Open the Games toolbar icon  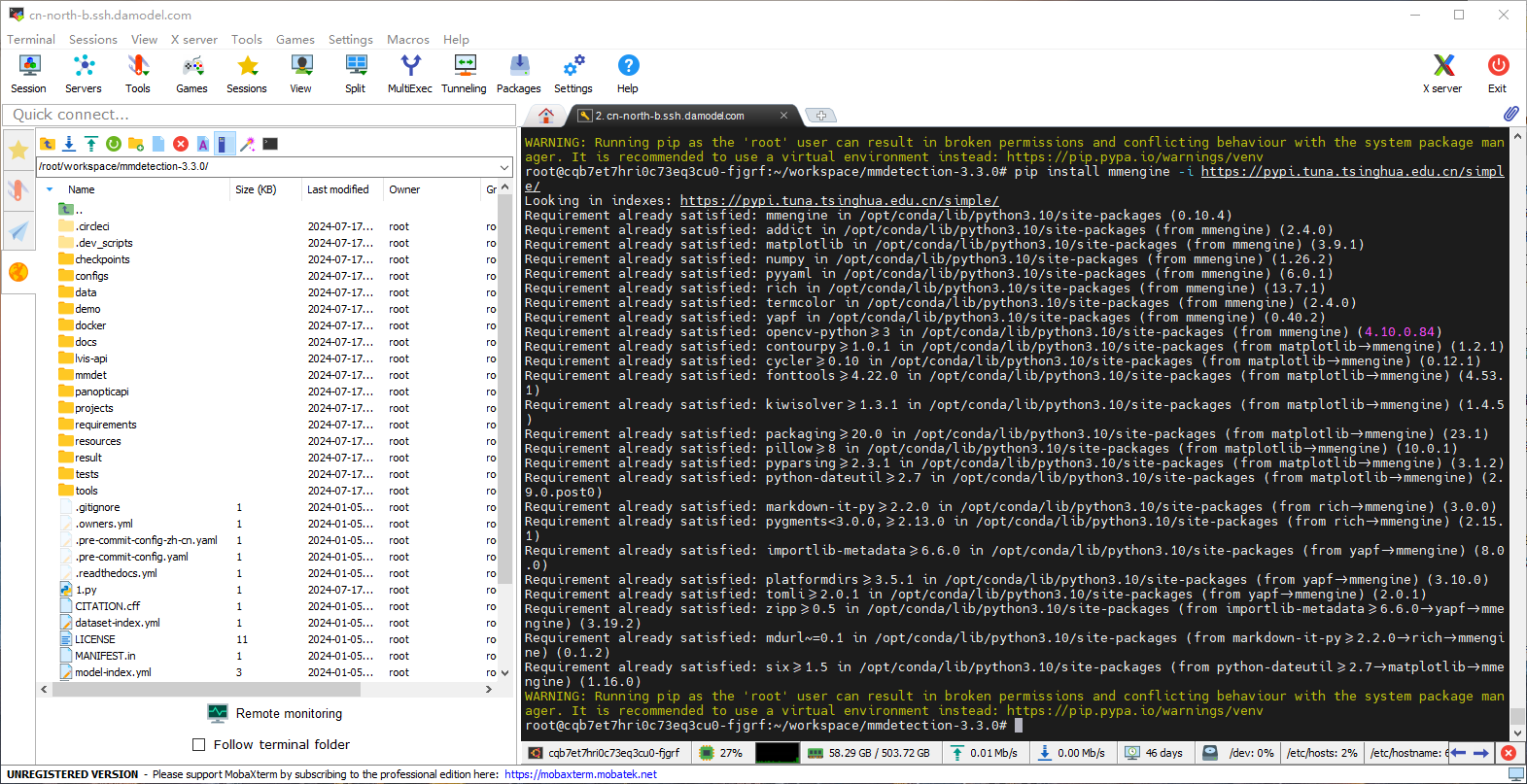(192, 74)
